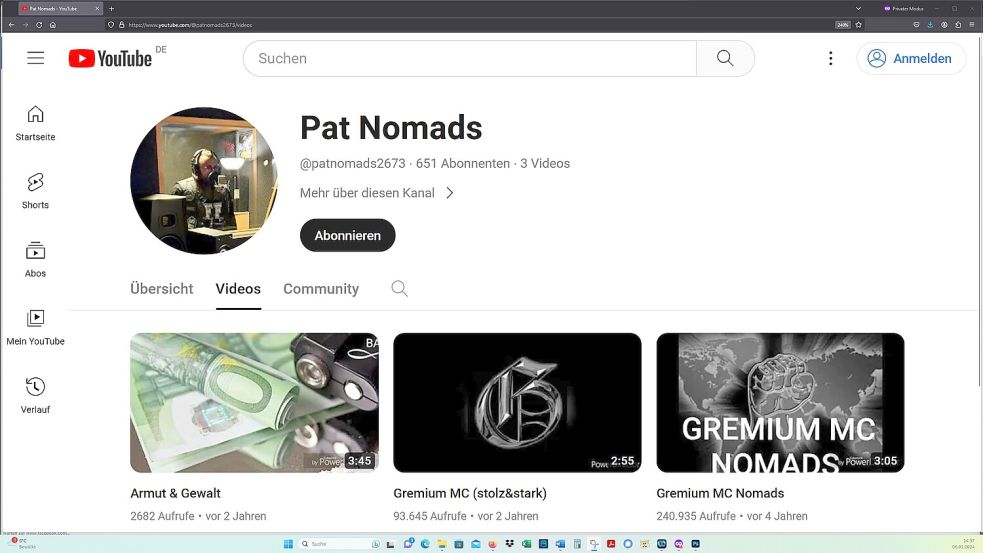Open the Armut & Gewalt video title

pyautogui.click(x=176, y=493)
